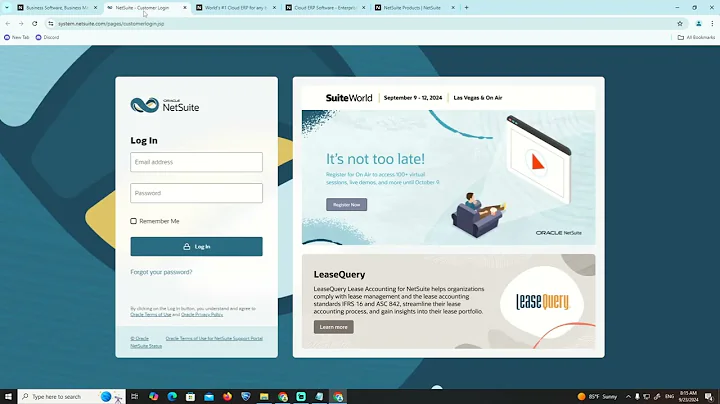Open the Chrome profile icon
720x404 pixels.
(x=698, y=23)
